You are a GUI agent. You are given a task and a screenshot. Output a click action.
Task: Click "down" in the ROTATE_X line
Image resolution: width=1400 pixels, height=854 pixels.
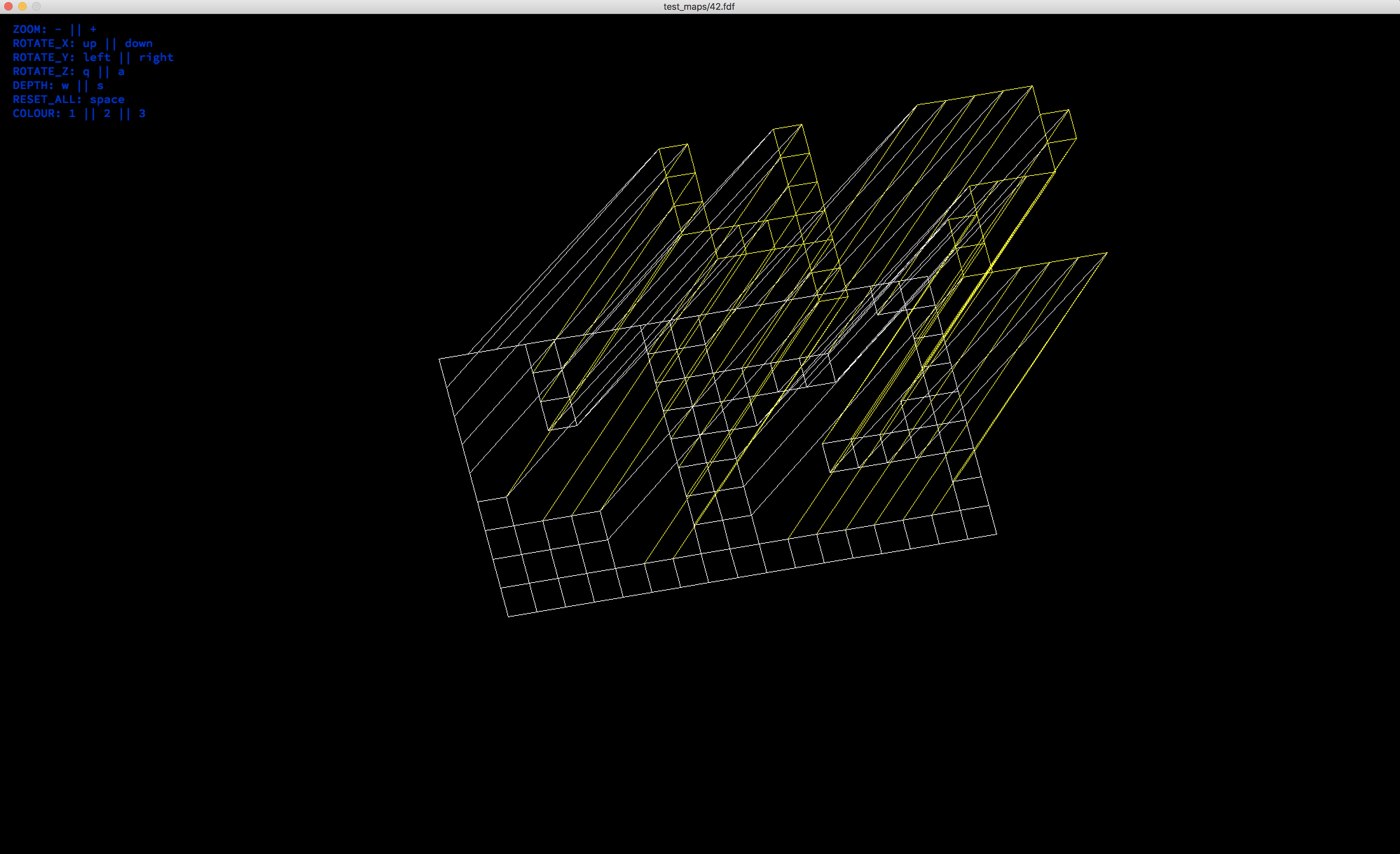coord(139,43)
